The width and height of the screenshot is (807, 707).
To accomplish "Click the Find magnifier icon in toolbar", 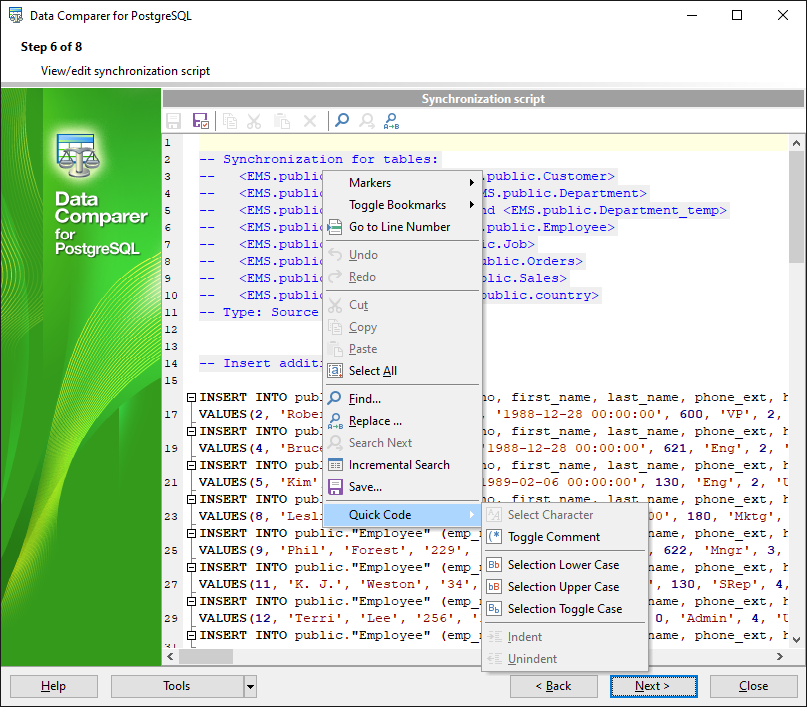I will click(342, 121).
